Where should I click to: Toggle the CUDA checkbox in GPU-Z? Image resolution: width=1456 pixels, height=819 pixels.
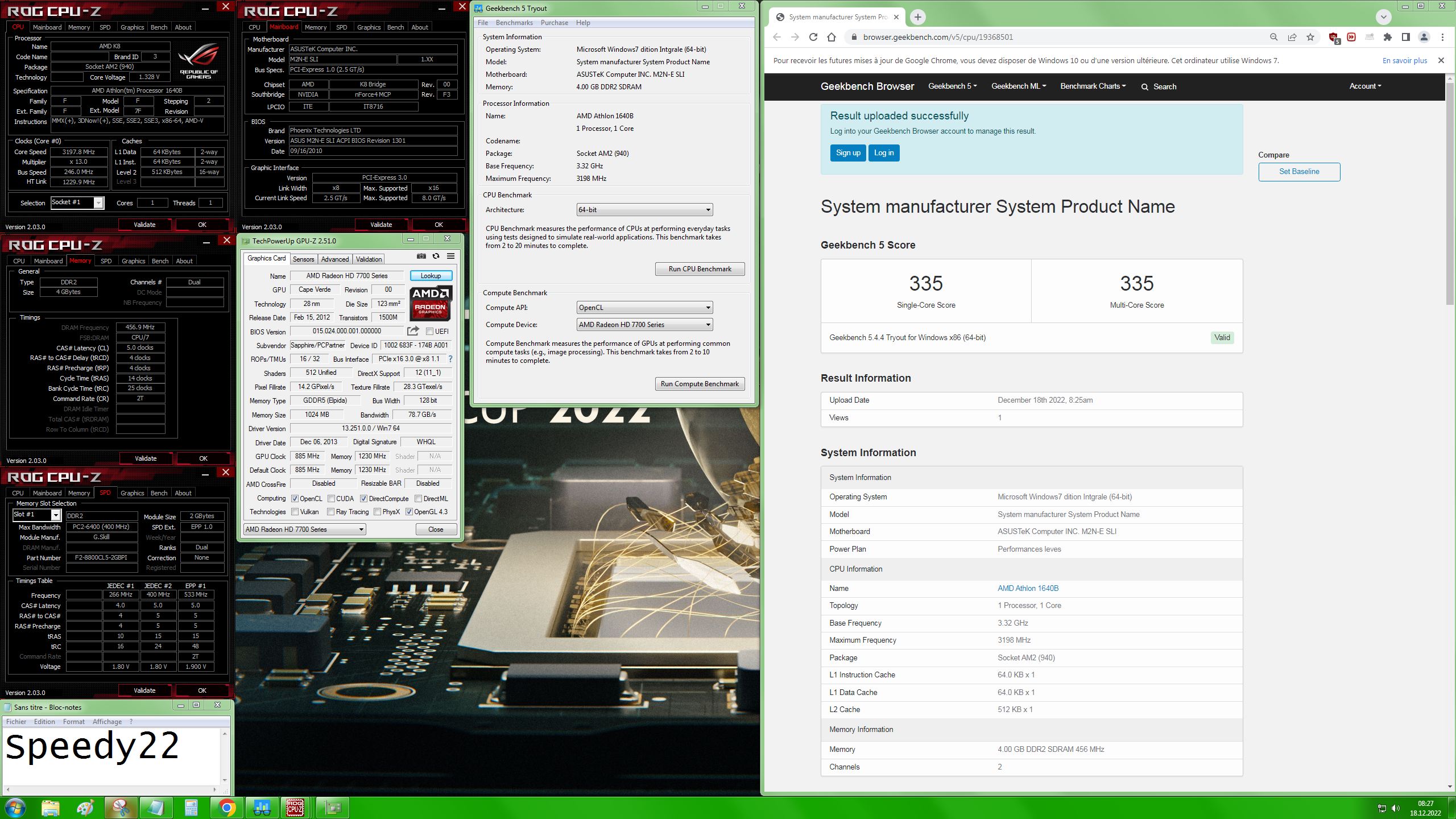tap(330, 499)
